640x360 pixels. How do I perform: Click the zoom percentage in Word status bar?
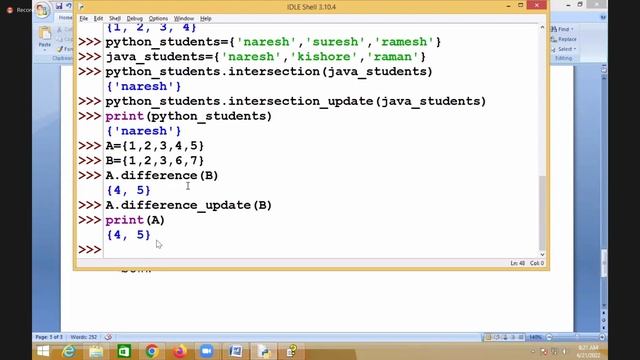point(535,337)
